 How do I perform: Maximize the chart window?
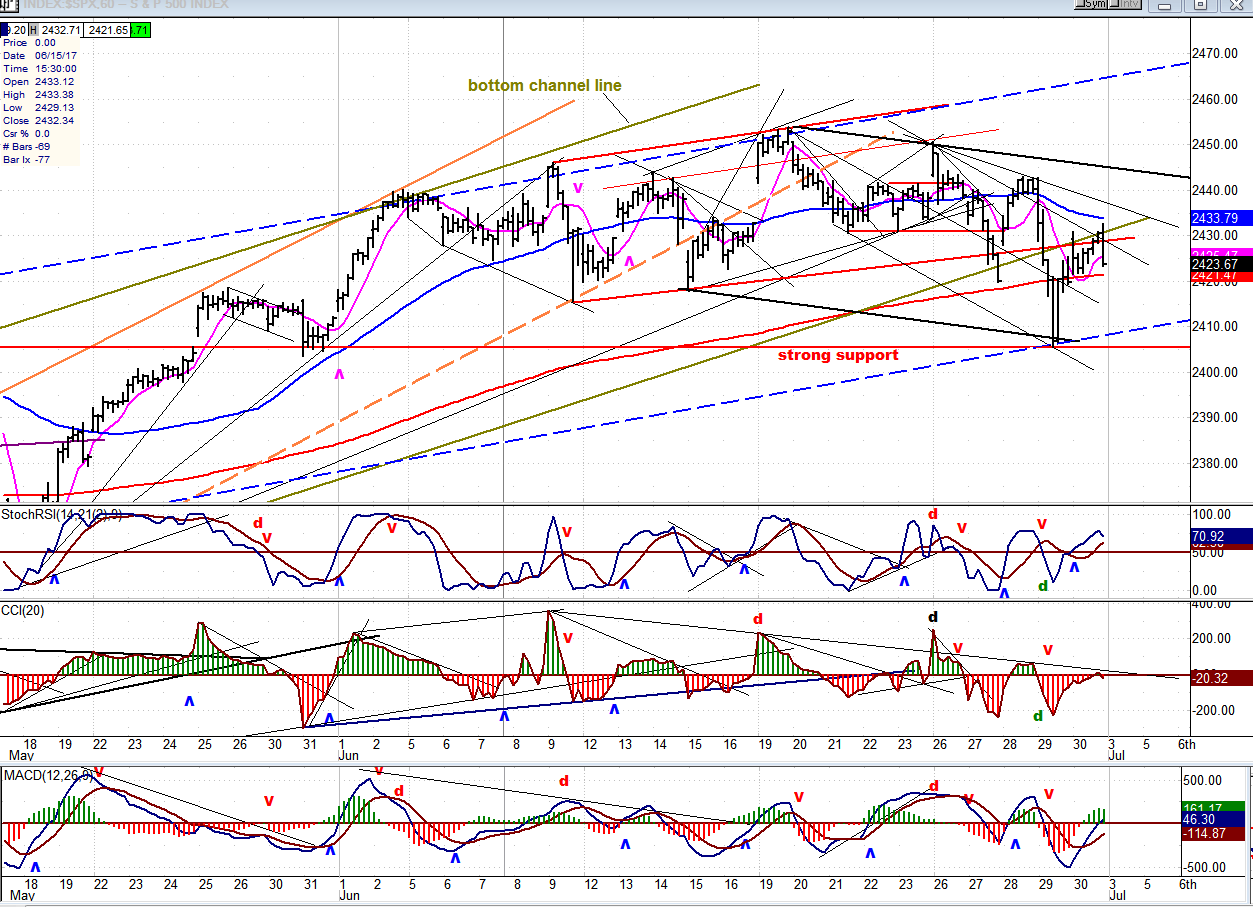(1201, 5)
